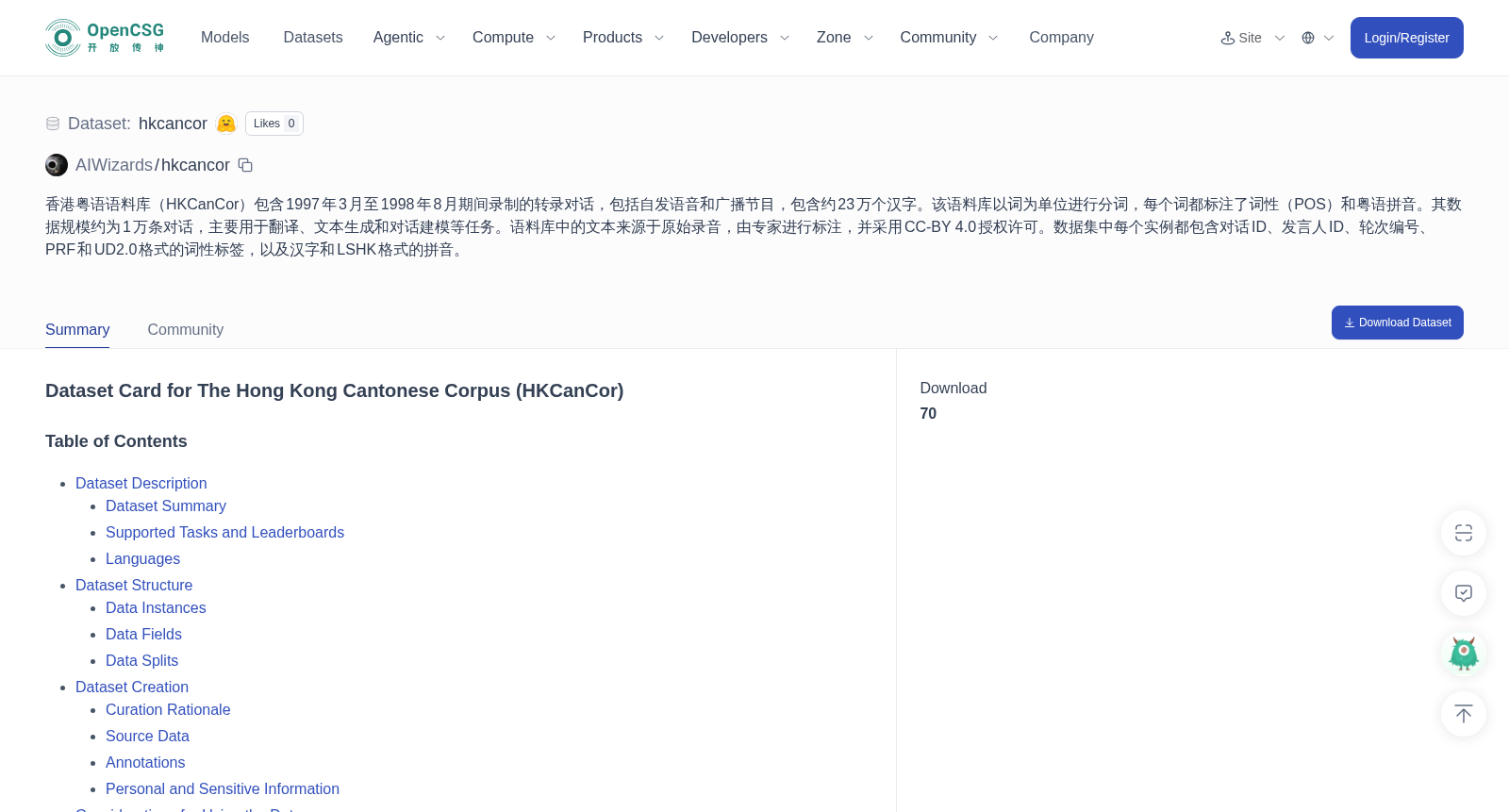Expand the Products menu

pyautogui.click(x=623, y=38)
